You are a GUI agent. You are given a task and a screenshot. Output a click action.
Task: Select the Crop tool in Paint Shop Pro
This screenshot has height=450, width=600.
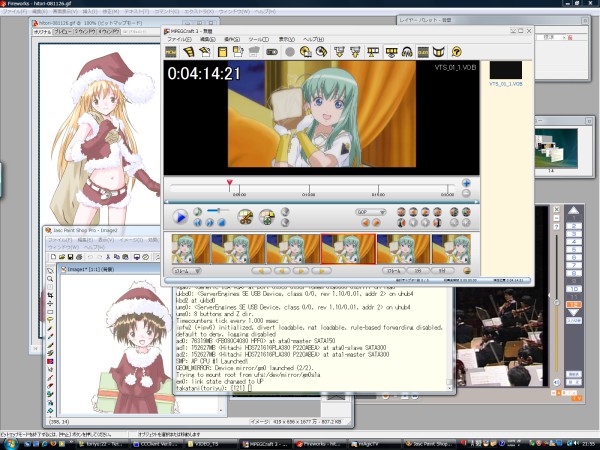[x=50, y=295]
